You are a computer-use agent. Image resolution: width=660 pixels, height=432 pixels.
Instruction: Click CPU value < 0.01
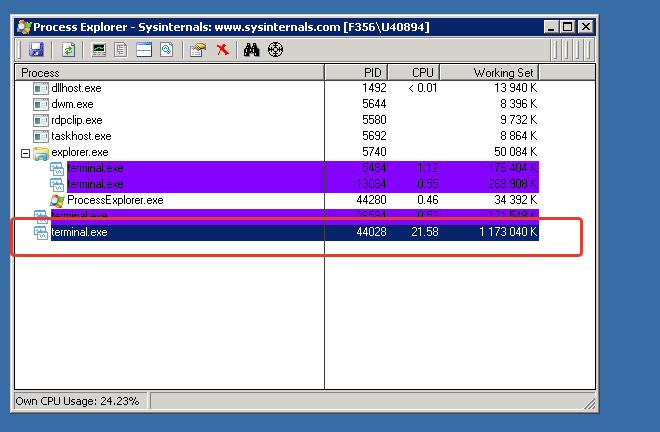tap(423, 88)
